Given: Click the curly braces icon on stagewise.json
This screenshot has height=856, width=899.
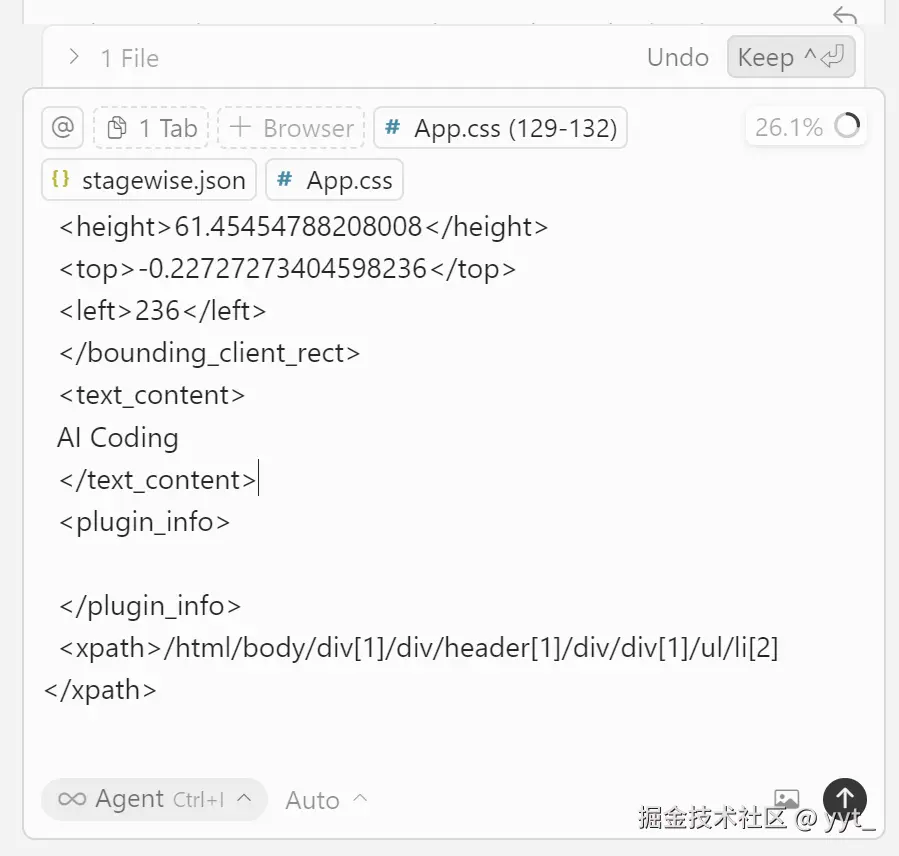Looking at the screenshot, I should (61, 180).
